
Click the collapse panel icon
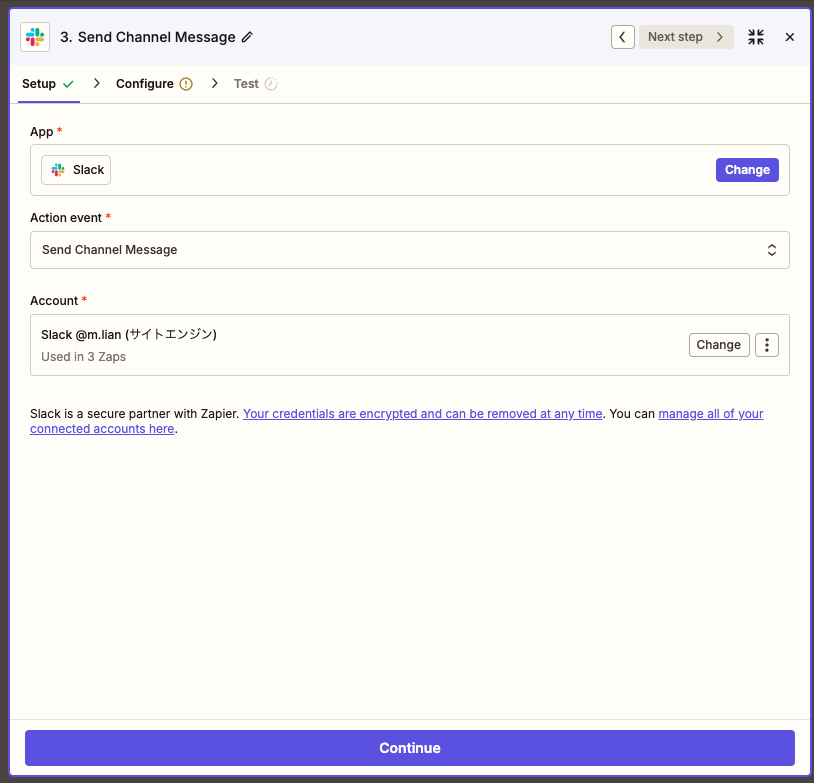756,37
